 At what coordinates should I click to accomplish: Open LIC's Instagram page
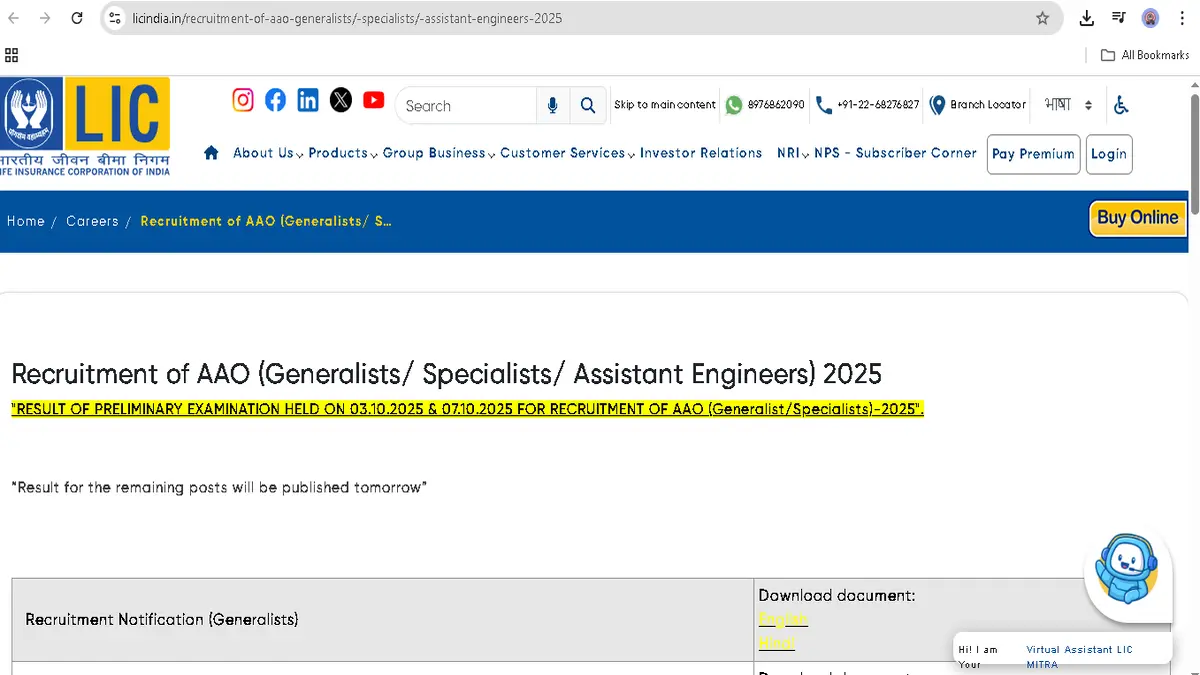tap(243, 100)
